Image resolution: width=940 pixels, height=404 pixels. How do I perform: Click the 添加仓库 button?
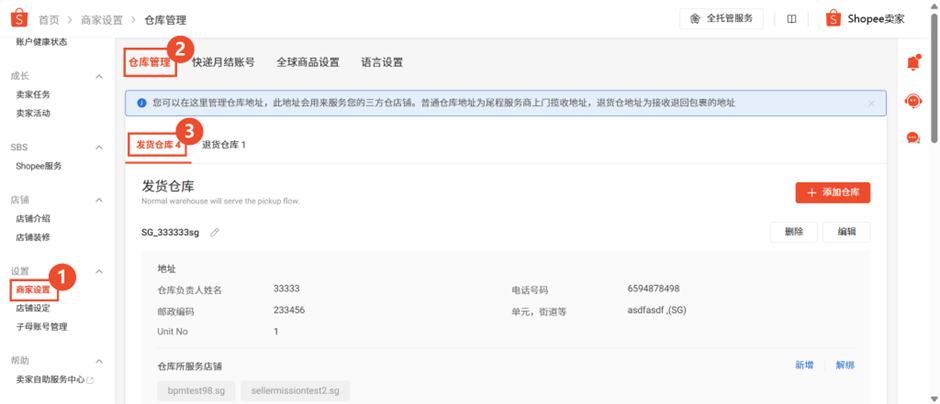pos(833,192)
